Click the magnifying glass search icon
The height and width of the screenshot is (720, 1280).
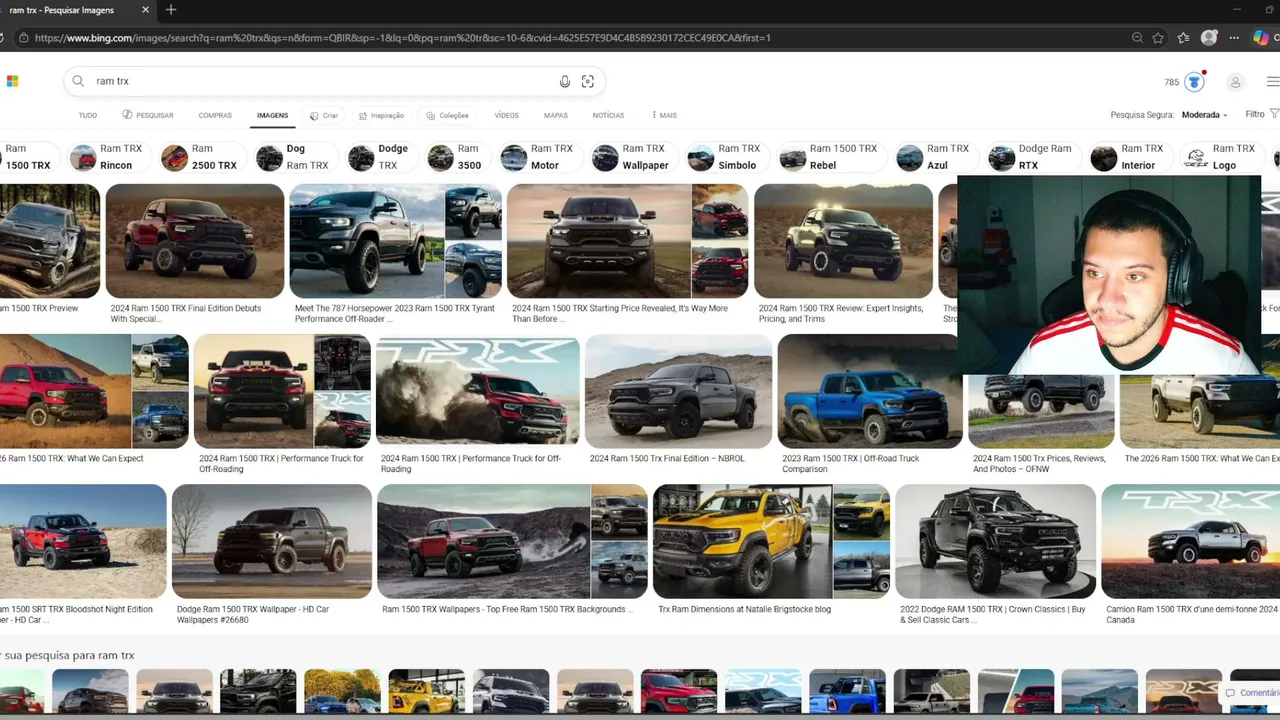[x=78, y=81]
